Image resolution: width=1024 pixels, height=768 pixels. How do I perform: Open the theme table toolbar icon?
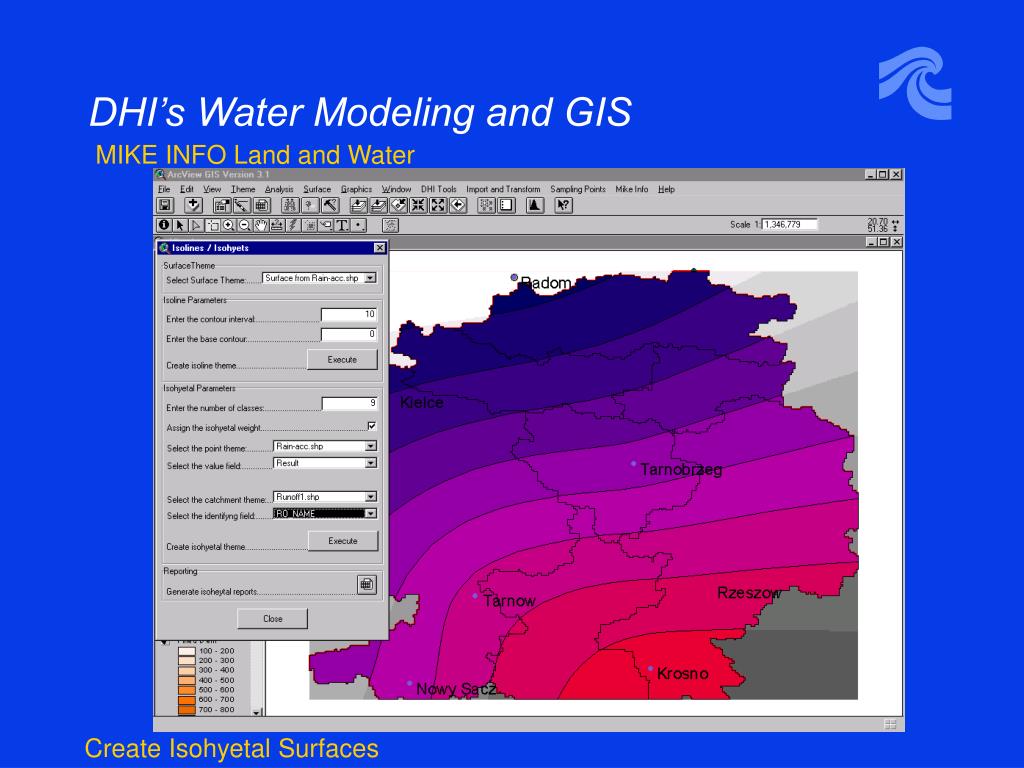pyautogui.click(x=262, y=205)
